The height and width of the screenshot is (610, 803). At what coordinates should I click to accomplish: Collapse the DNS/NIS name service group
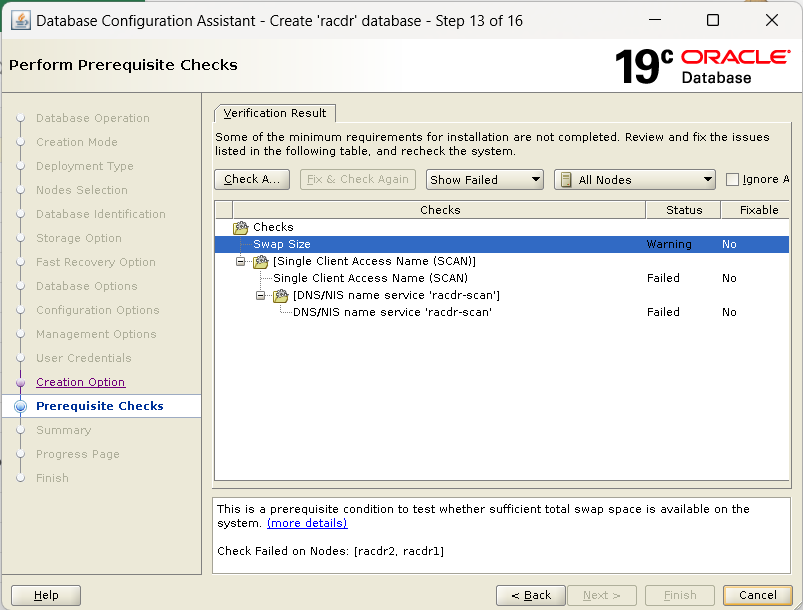(260, 296)
